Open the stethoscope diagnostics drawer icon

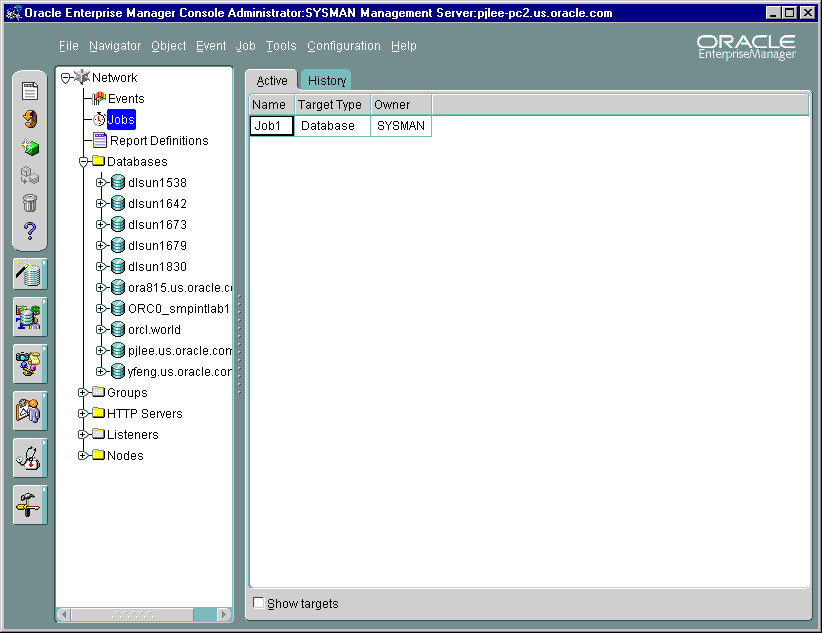point(30,458)
